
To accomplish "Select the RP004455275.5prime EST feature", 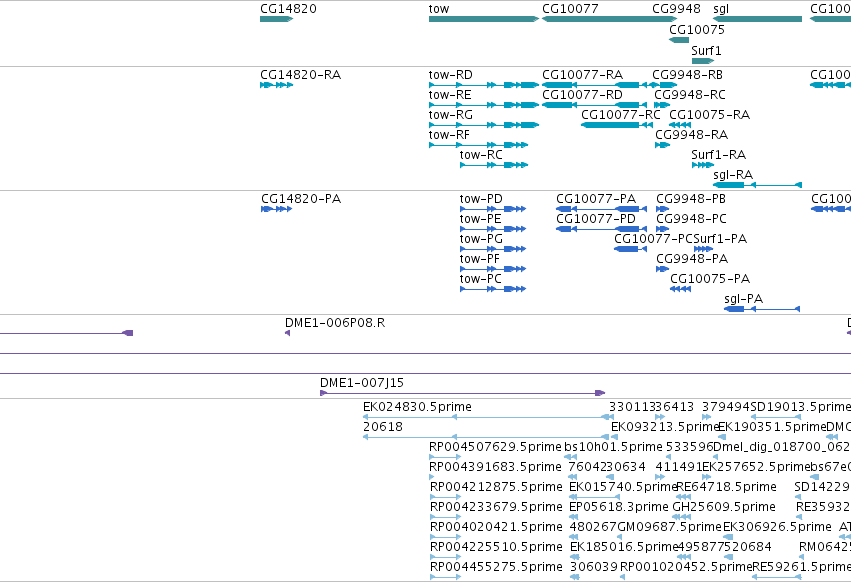I will point(445,577).
